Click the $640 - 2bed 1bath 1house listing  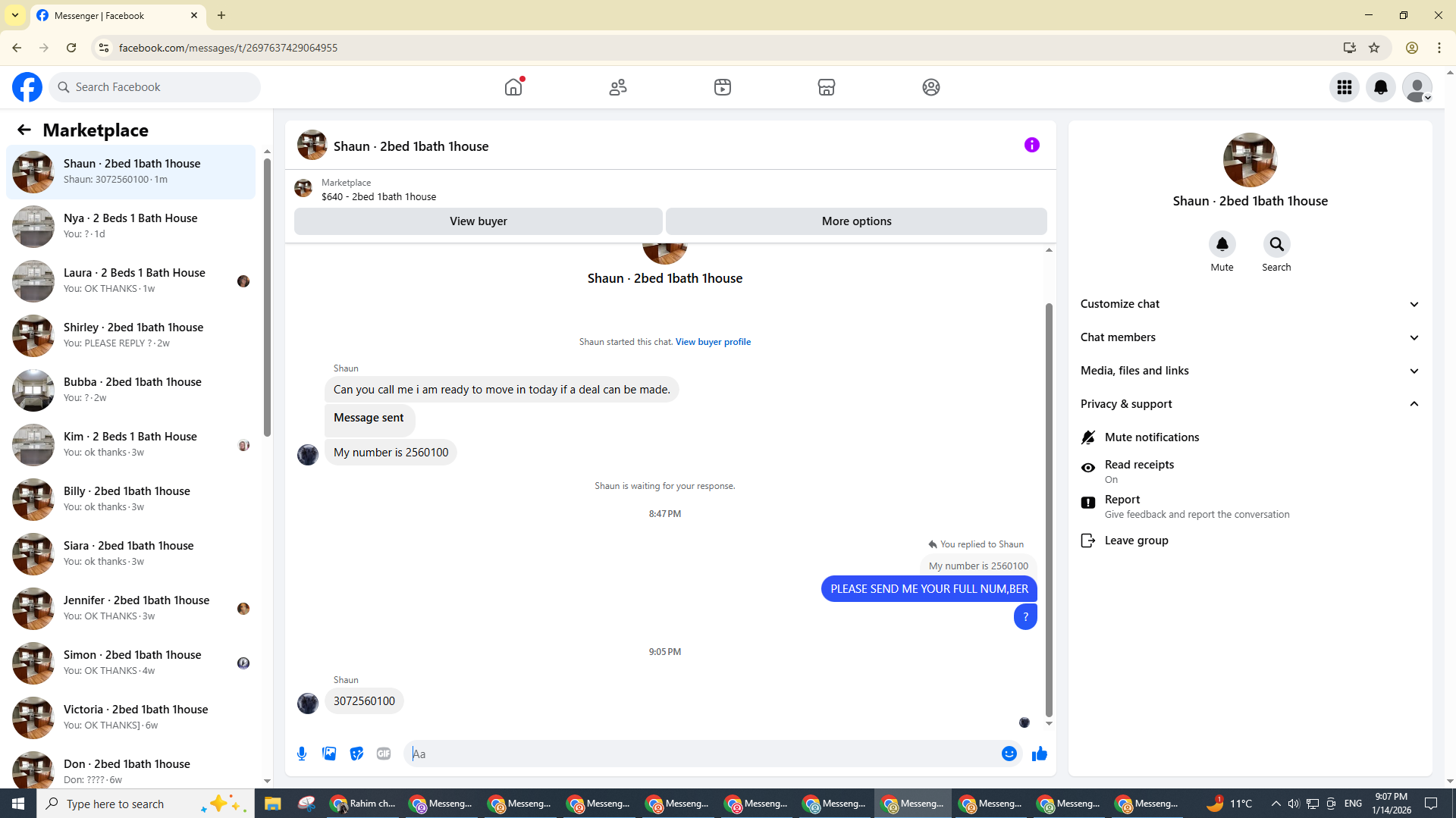tap(378, 196)
